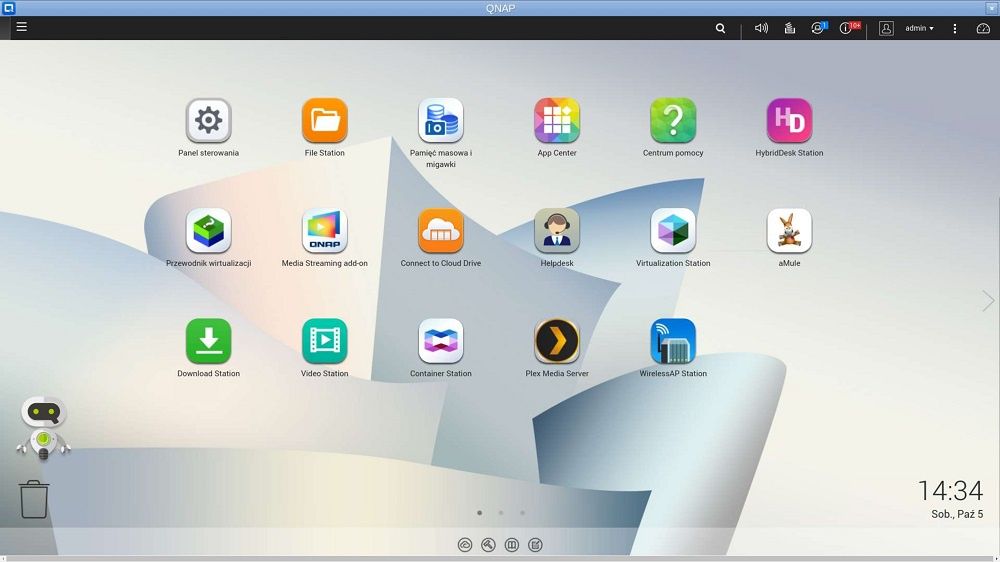The height and width of the screenshot is (562, 1000).
Task: Select the third desktop page dot
Action: click(x=522, y=513)
